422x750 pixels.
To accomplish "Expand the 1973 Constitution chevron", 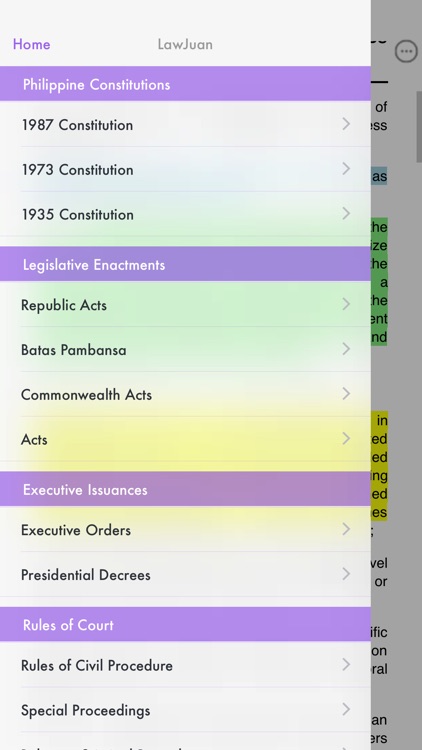I will 346,169.
